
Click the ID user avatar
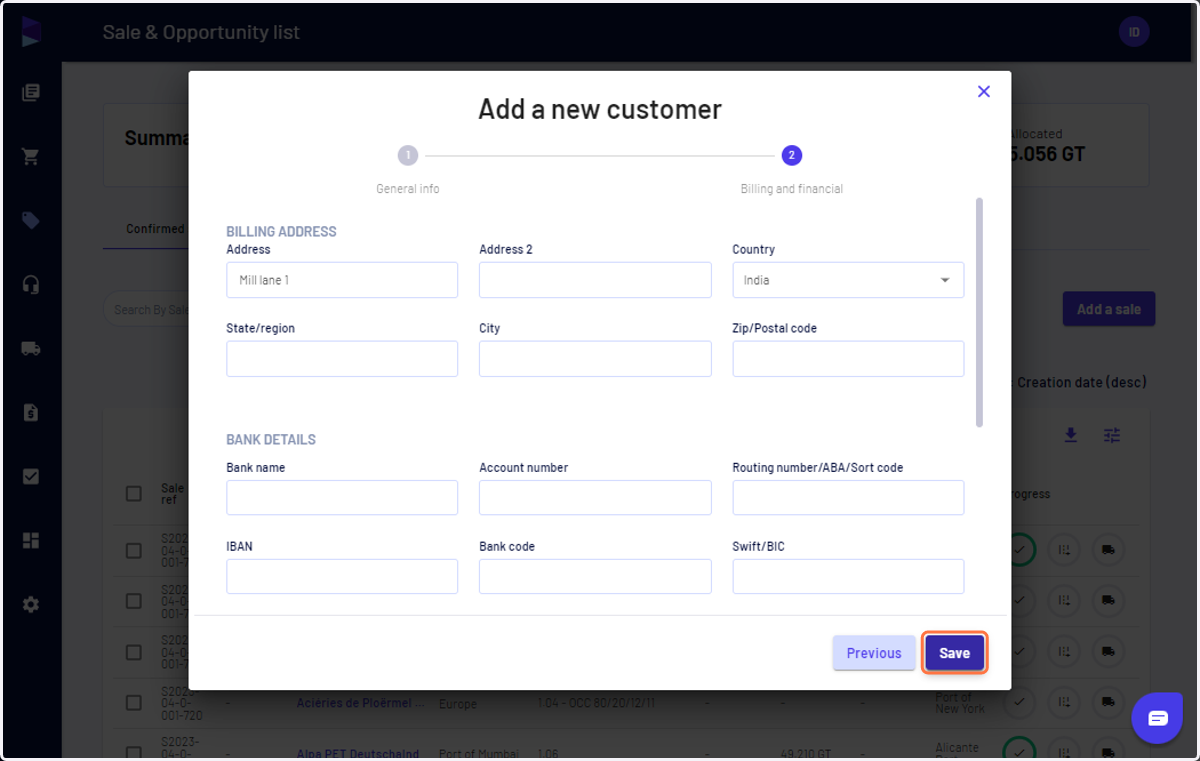point(1134,32)
